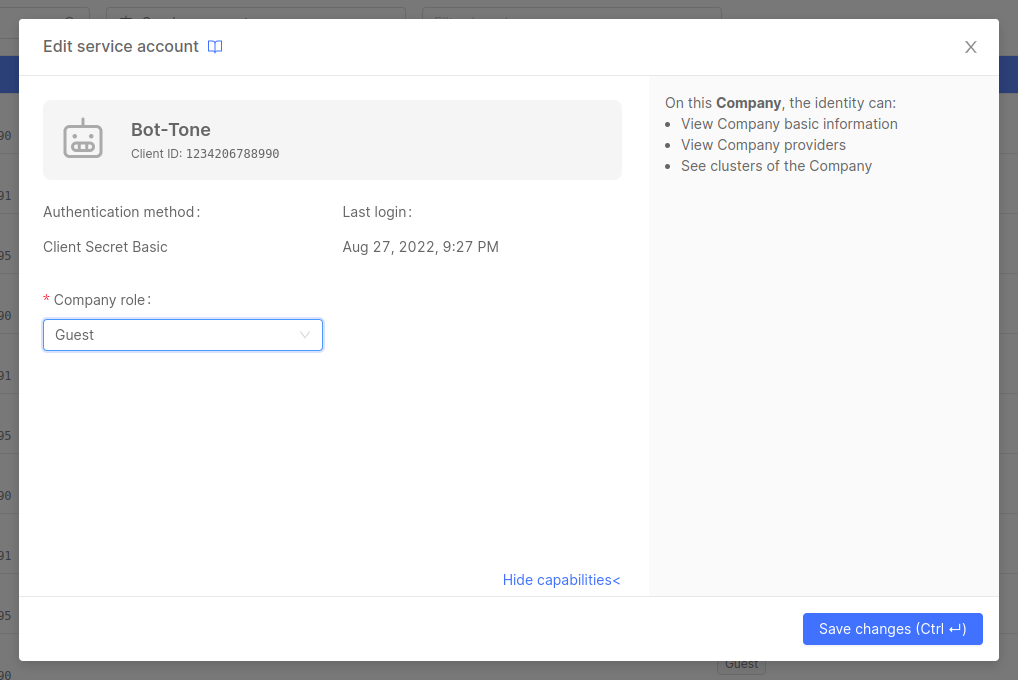Select See clusters of the Company

click(776, 165)
